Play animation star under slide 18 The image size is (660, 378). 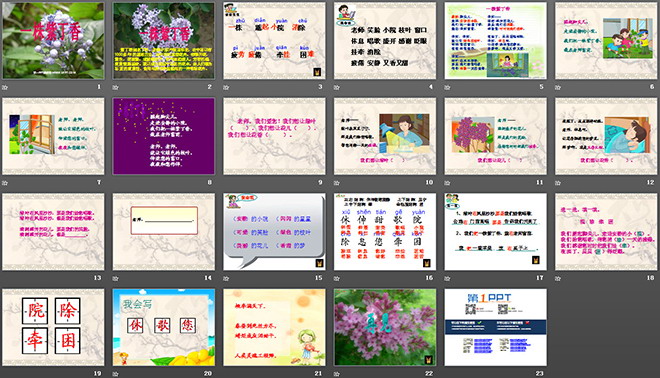pyautogui.click(x=558, y=279)
